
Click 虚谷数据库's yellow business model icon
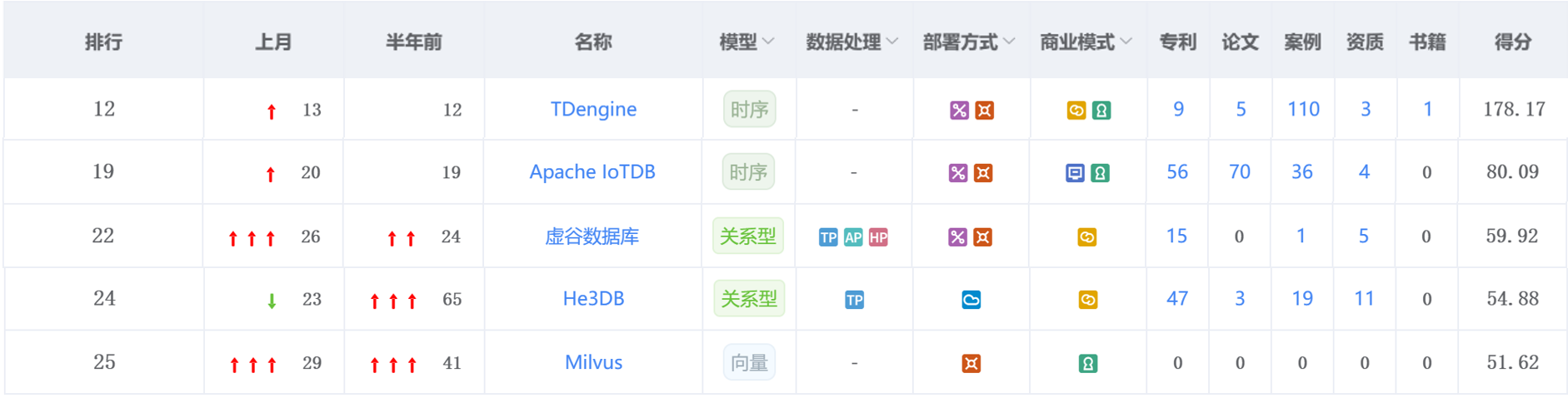(x=1087, y=237)
